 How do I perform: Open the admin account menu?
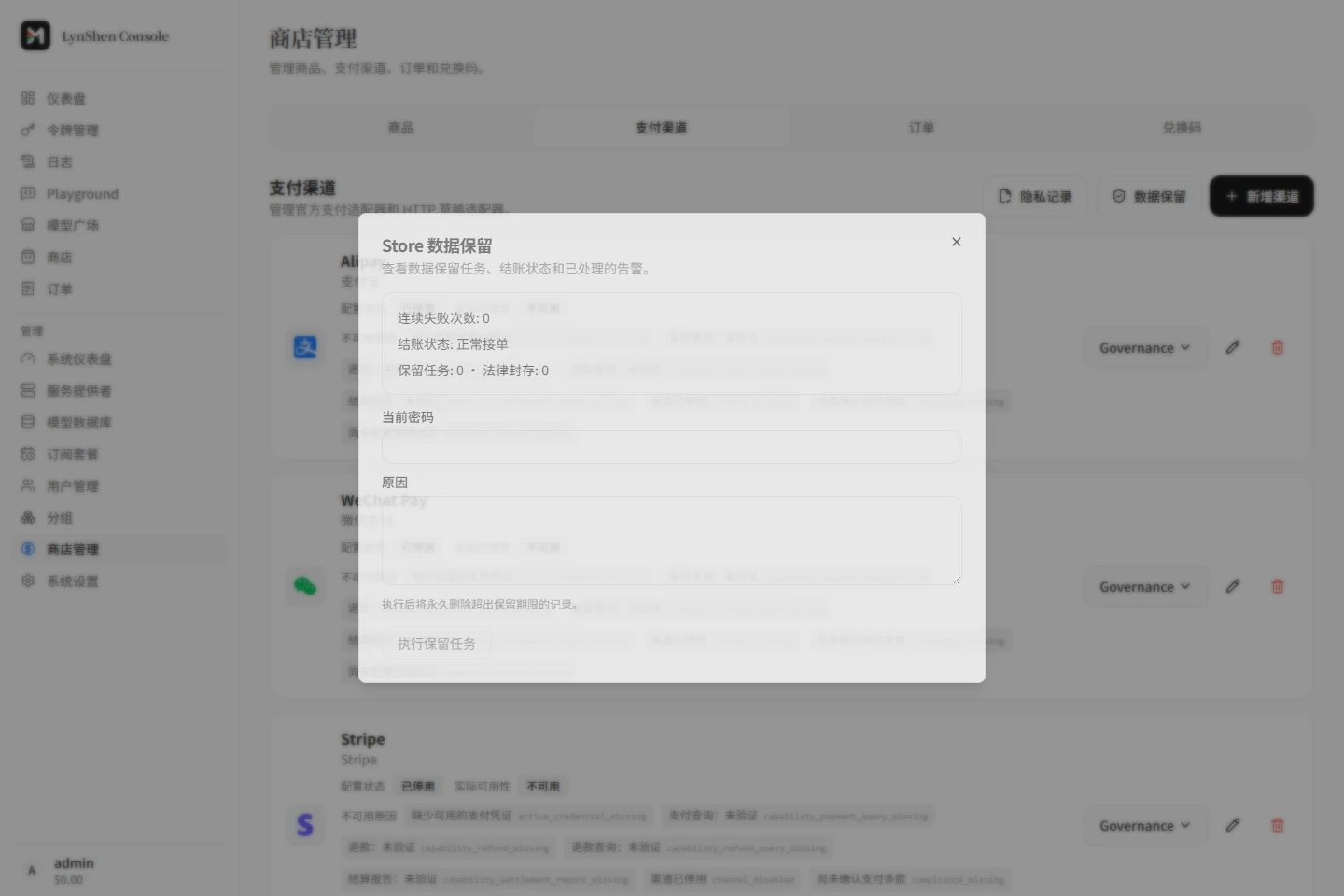pyautogui.click(x=119, y=870)
